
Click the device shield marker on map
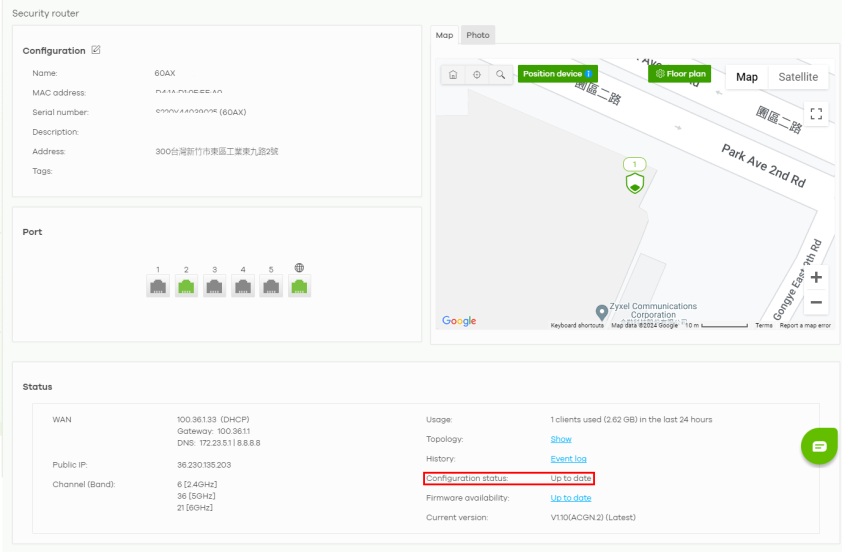[x=634, y=183]
